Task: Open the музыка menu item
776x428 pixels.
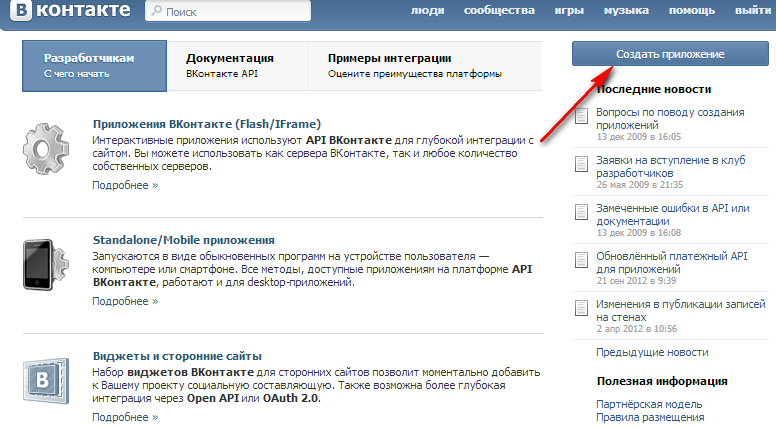Action: click(626, 10)
